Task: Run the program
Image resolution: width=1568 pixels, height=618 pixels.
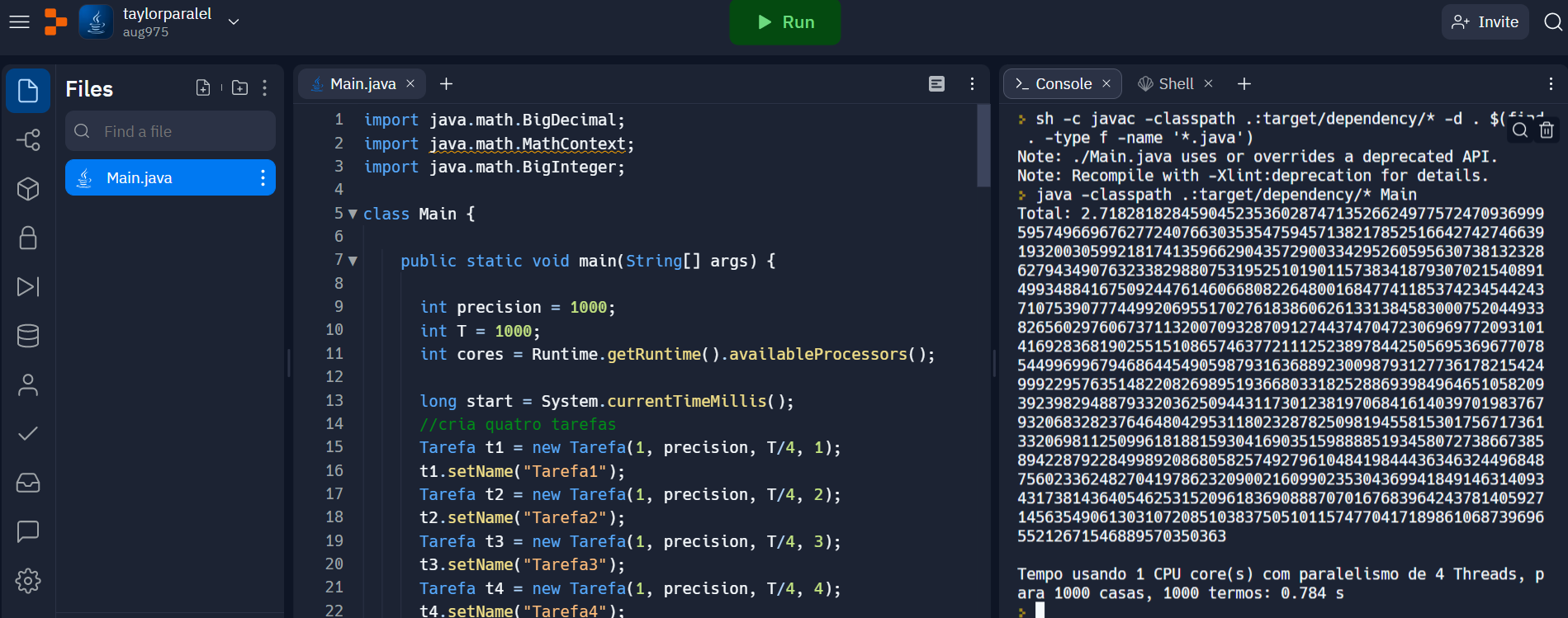Action: pos(785,22)
